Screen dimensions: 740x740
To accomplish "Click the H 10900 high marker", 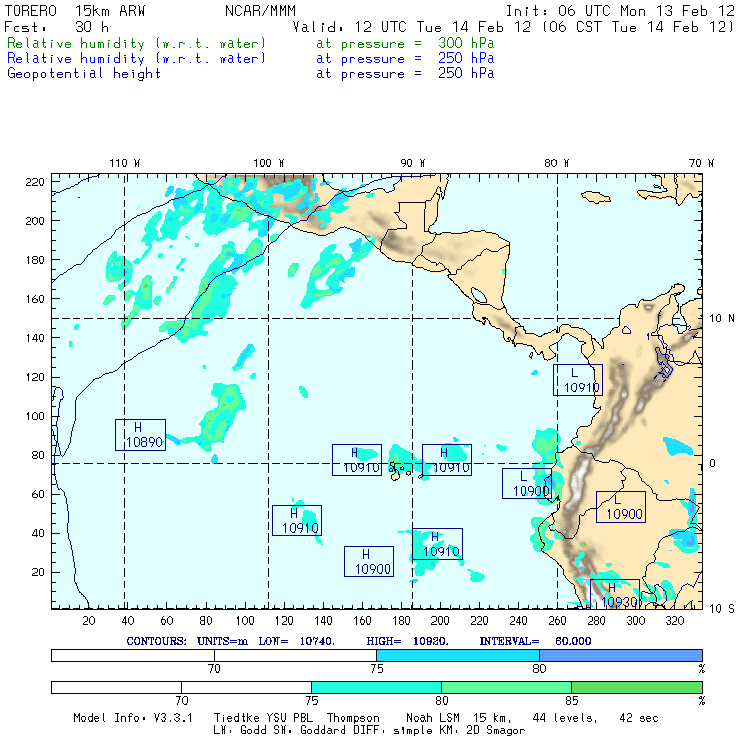I will [x=368, y=561].
